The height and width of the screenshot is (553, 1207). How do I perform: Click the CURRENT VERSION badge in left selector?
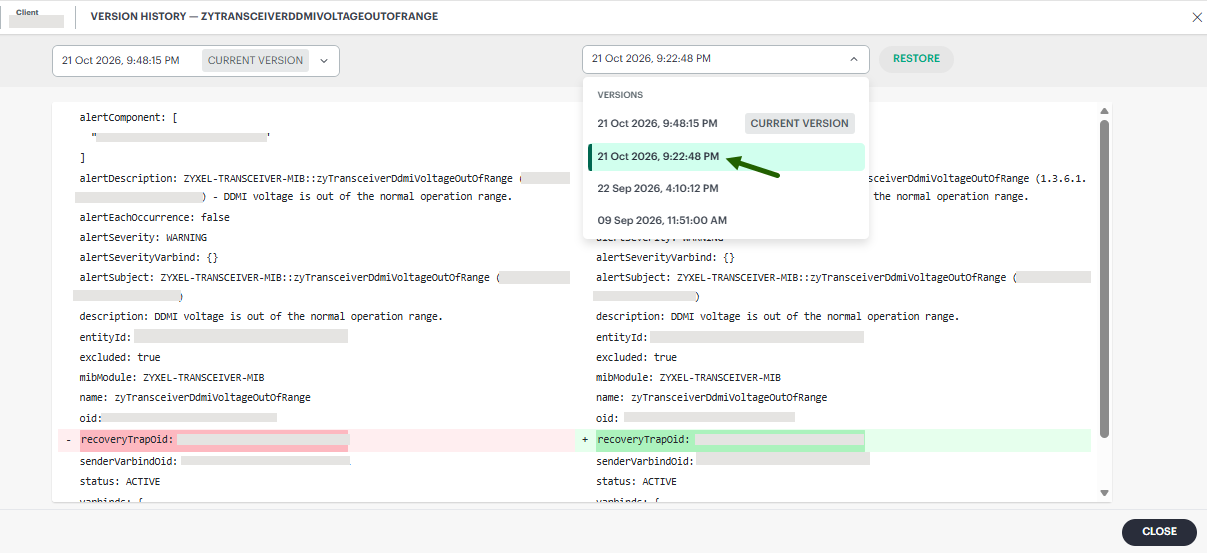point(255,60)
